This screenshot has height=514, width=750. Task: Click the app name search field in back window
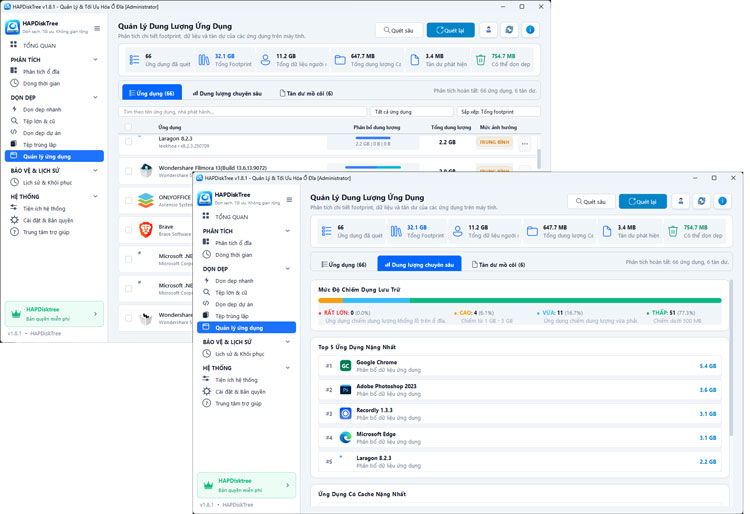tap(243, 111)
